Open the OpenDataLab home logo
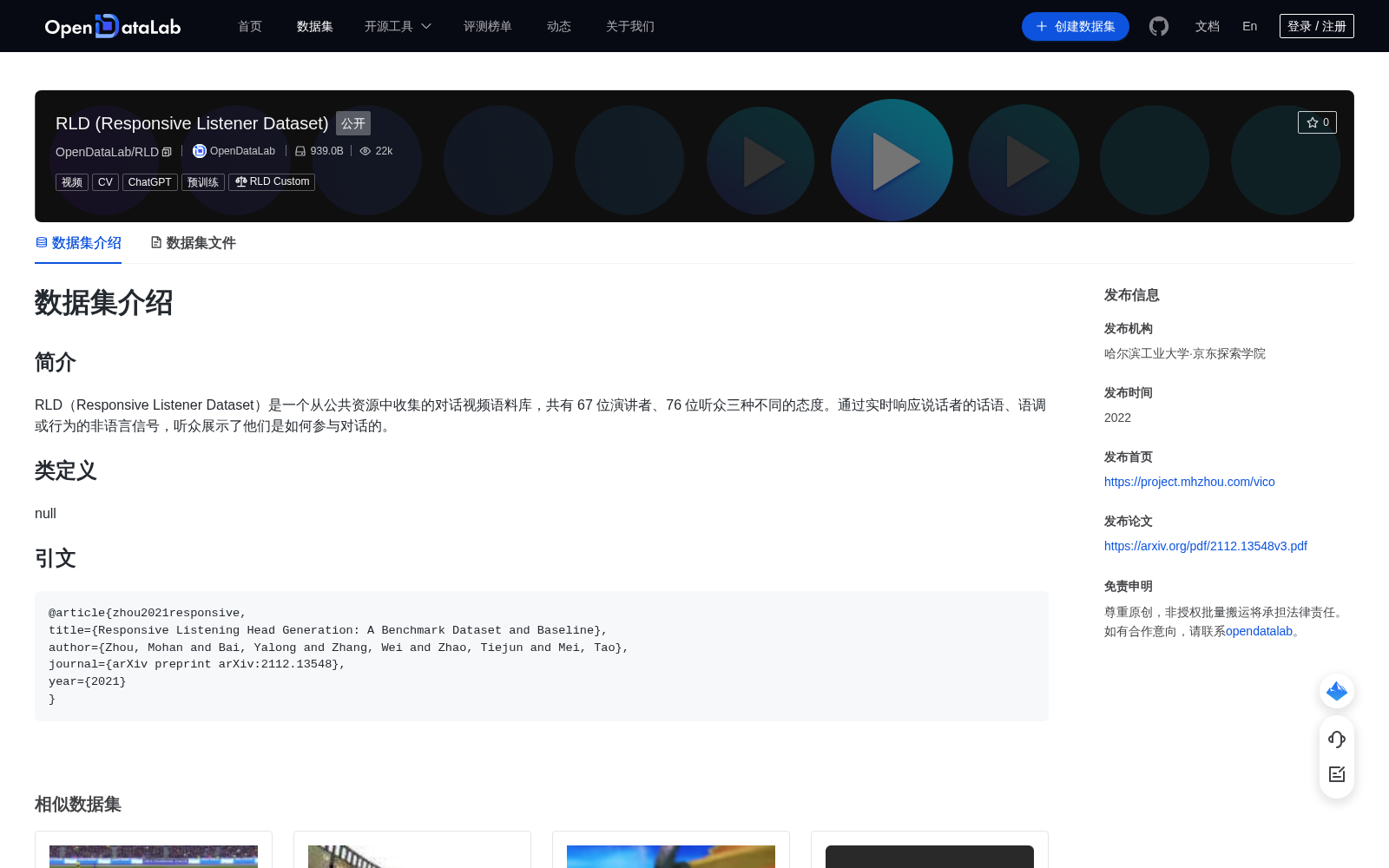The height and width of the screenshot is (868, 1389). 113,26
